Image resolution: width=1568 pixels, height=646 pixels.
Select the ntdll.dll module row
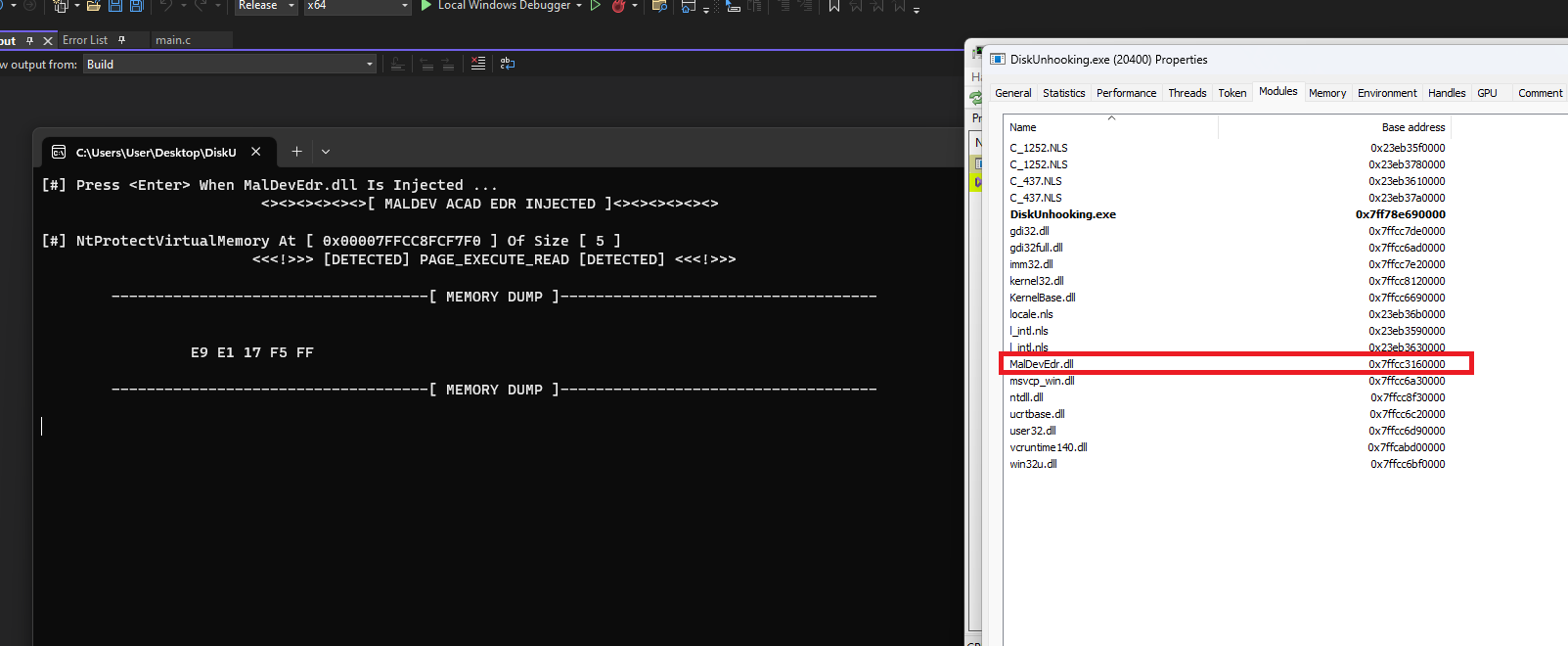click(x=1227, y=397)
